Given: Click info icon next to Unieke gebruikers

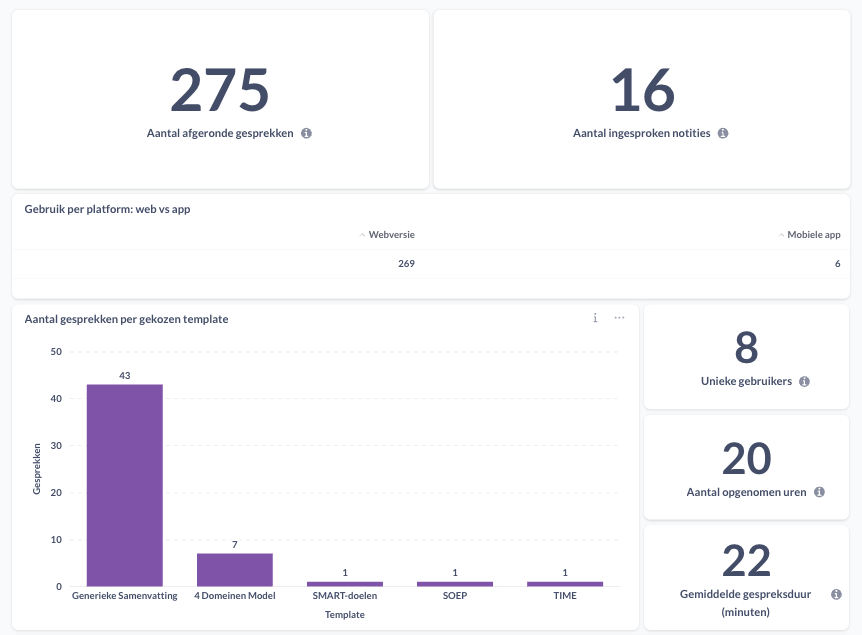Looking at the screenshot, I should [804, 382].
